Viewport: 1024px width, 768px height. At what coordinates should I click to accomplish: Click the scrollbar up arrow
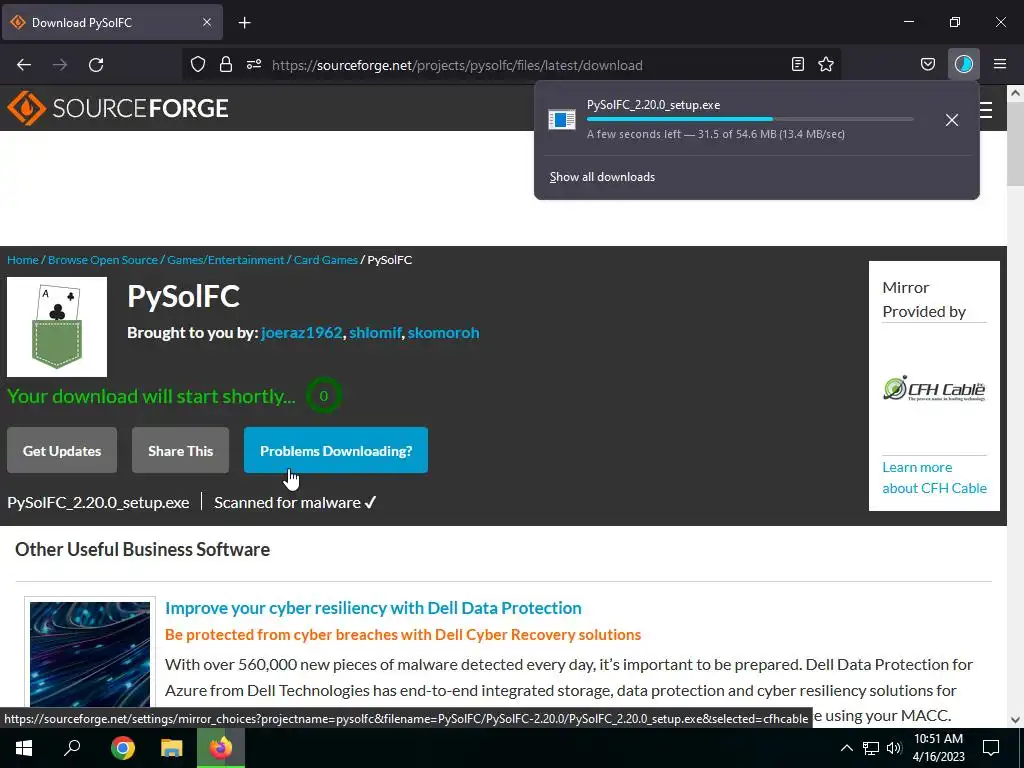pos(1015,93)
